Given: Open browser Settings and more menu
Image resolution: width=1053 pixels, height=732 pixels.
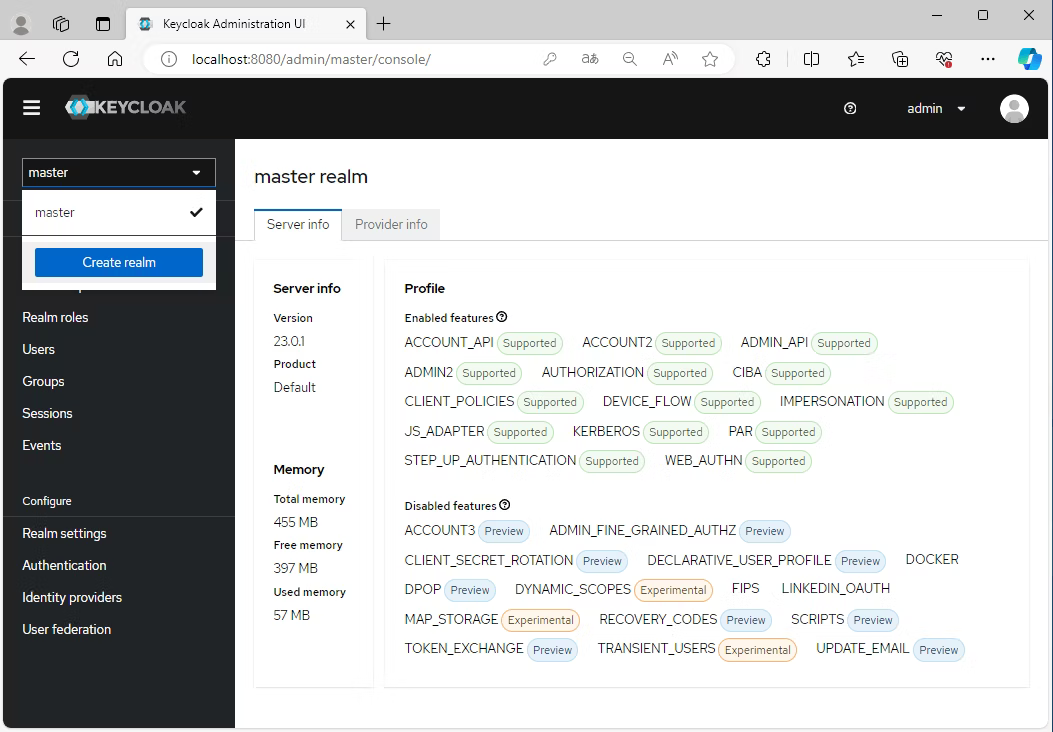Looking at the screenshot, I should point(988,59).
